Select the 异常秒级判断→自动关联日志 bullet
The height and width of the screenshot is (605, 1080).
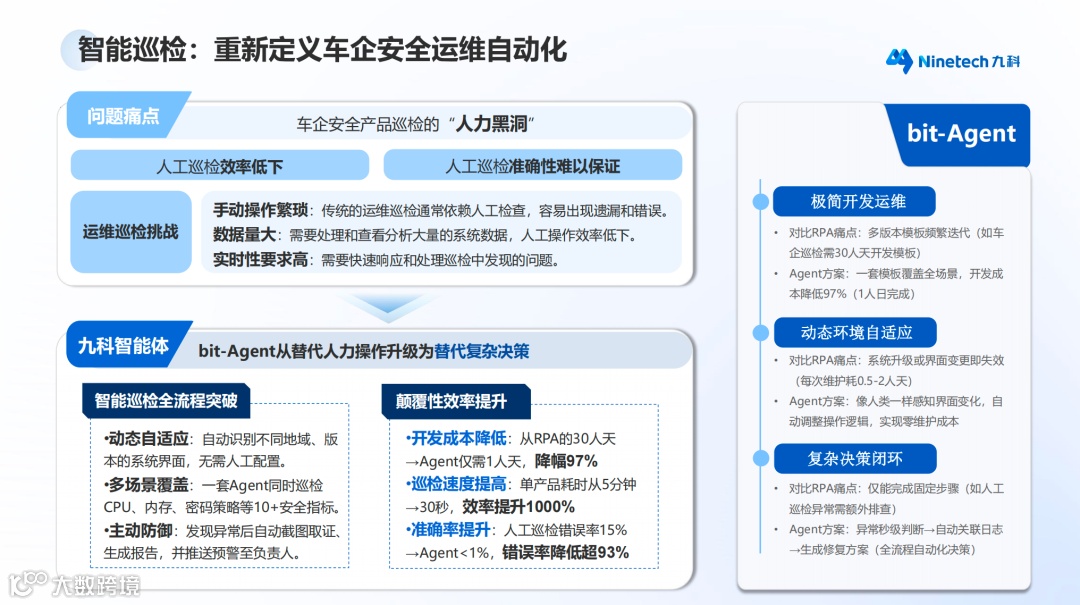point(895,540)
